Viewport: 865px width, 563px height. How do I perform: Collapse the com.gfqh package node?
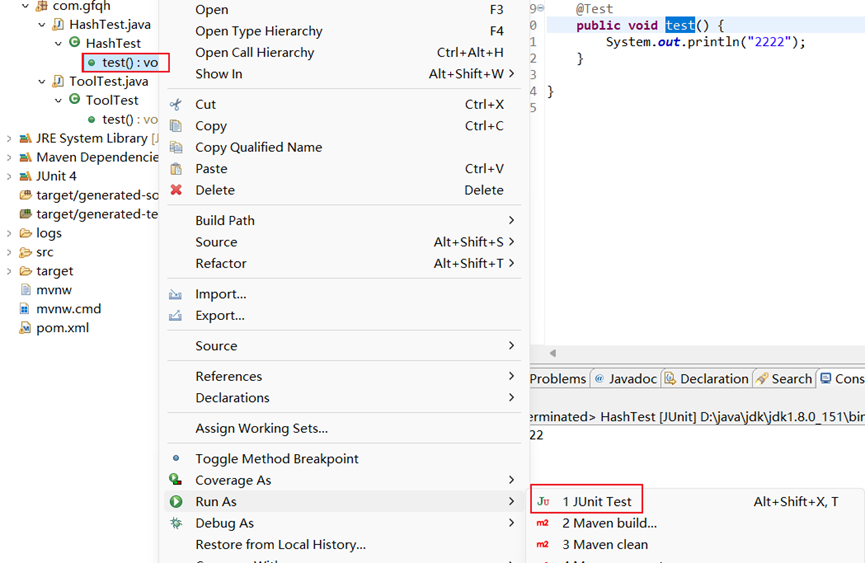click(x=25, y=6)
